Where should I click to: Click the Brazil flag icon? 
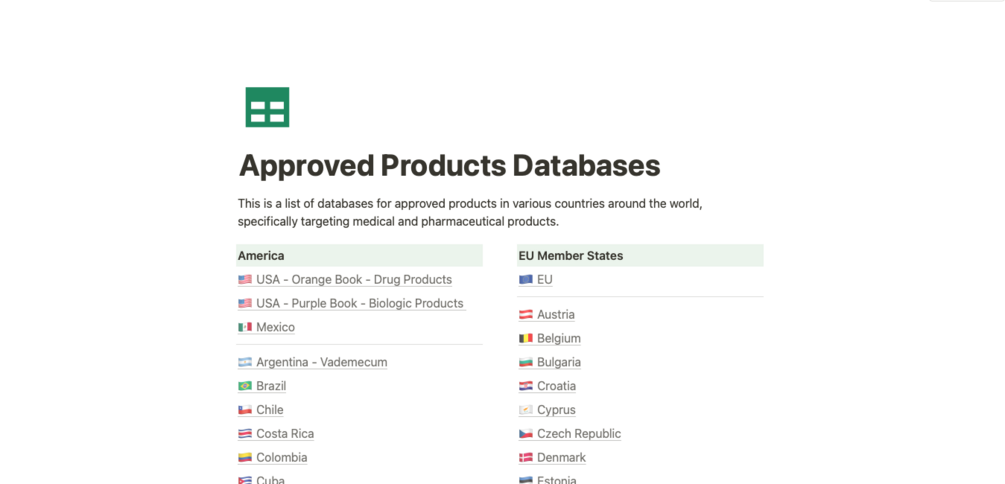245,386
